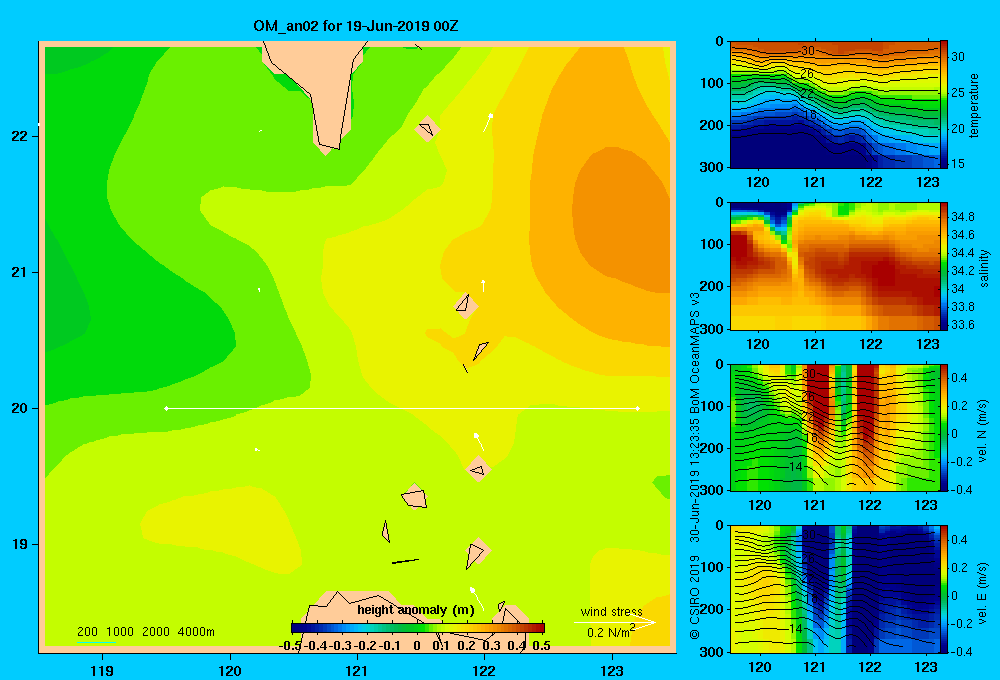Click the '0.2 N/m2' wind stress scale value
Viewport: 1000px width, 680px height.
(610, 632)
